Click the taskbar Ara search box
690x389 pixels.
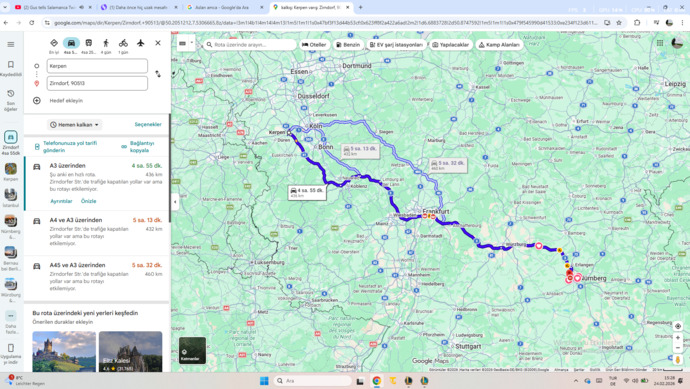pos(312,381)
